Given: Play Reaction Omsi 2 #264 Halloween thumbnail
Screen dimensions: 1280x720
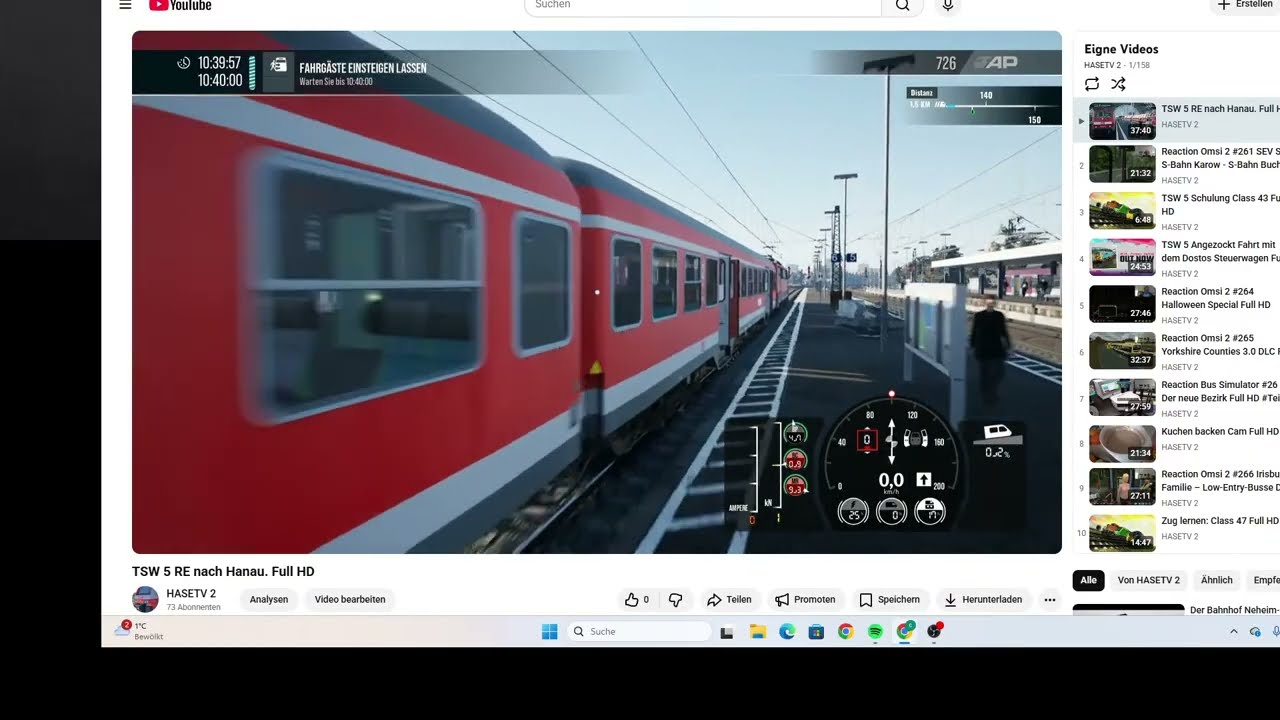Looking at the screenshot, I should 1122,304.
